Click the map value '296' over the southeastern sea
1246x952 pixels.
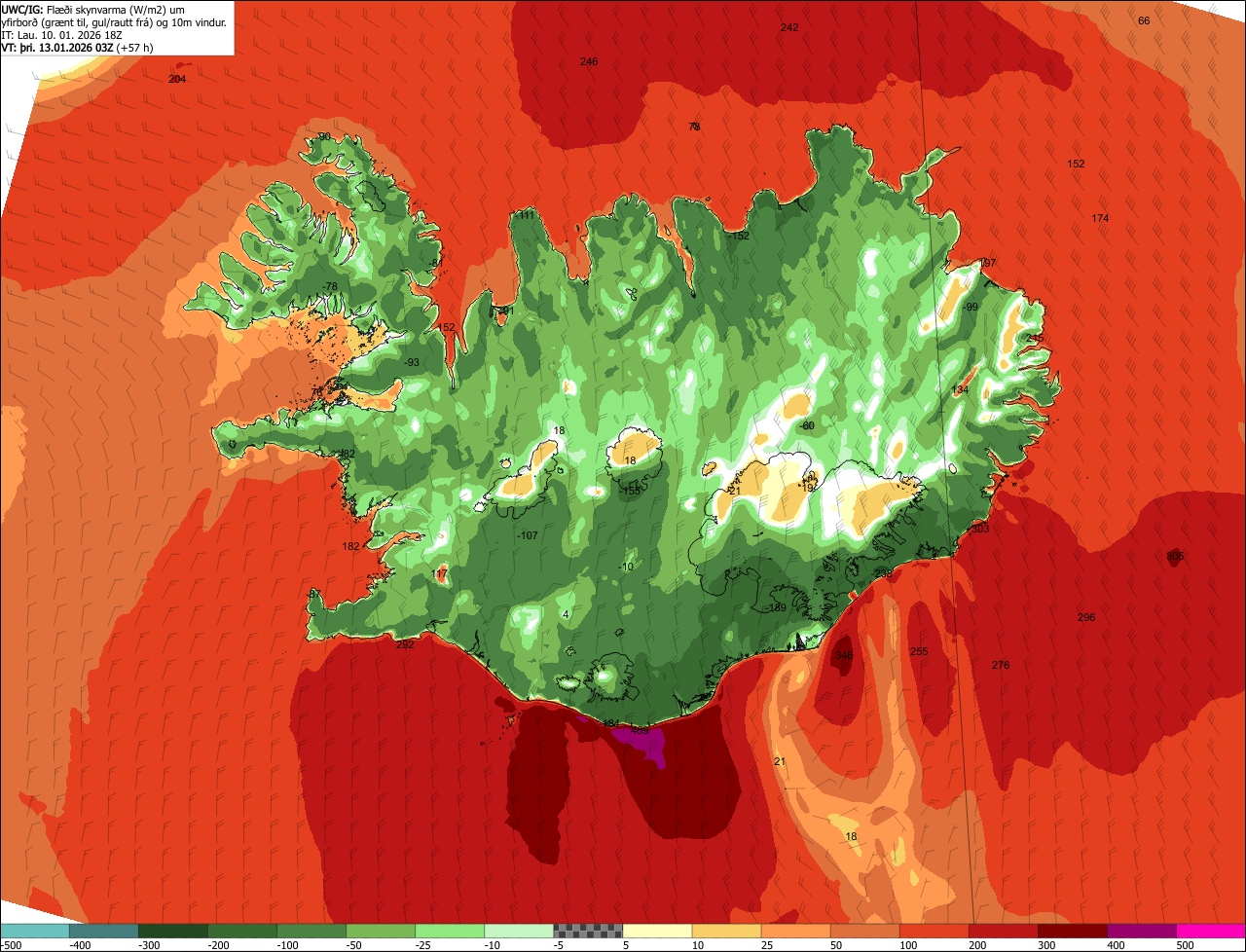coord(1086,617)
